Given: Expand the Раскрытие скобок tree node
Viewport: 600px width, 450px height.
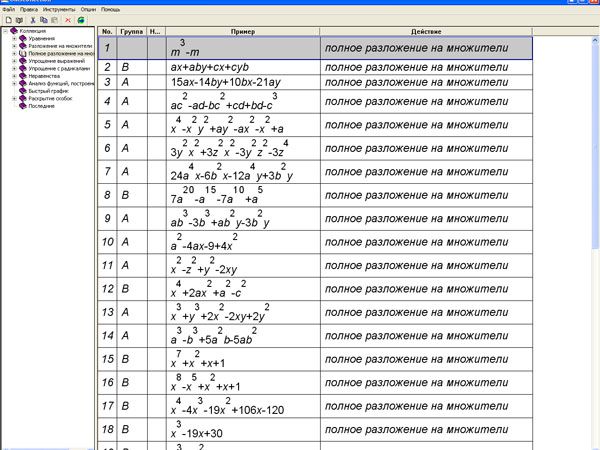Looking at the screenshot, I should [14, 98].
